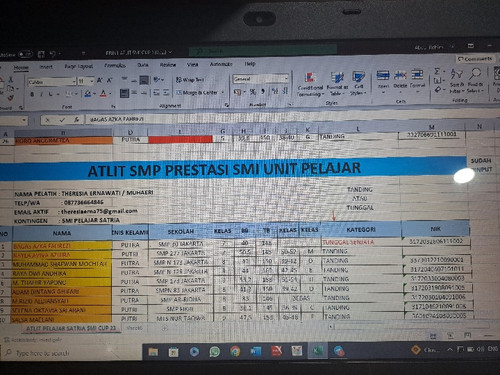Toggle Underline formatting
Image resolution: width=500 pixels, height=375 pixels.
click(x=50, y=94)
